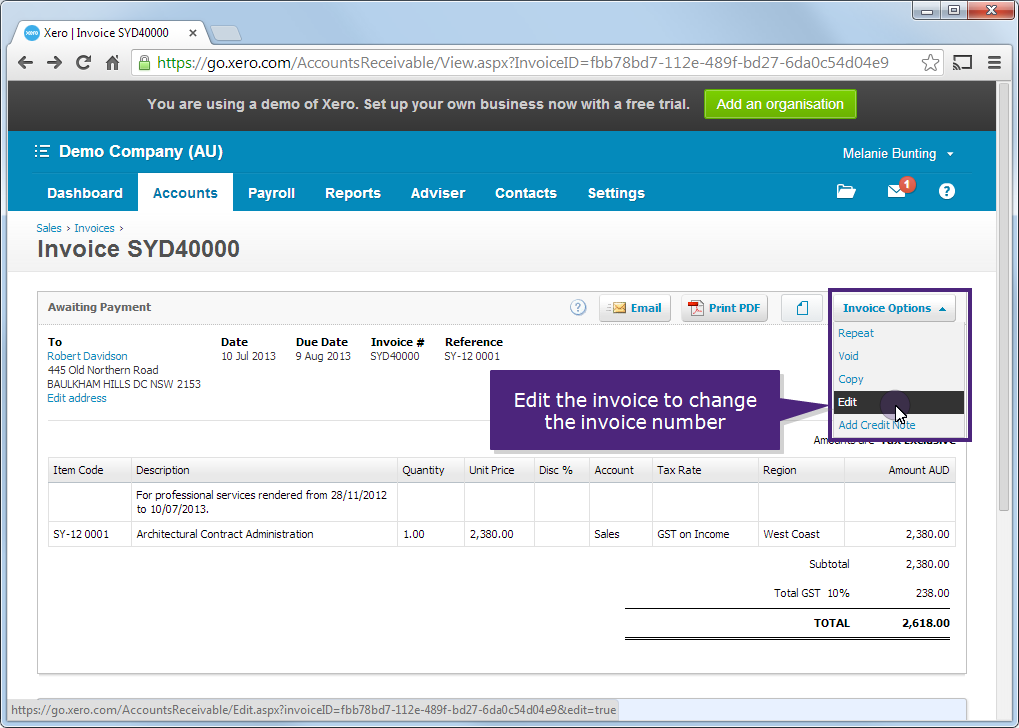This screenshot has width=1019, height=728.
Task: Open Xero help via question mark icon
Action: (x=945, y=191)
